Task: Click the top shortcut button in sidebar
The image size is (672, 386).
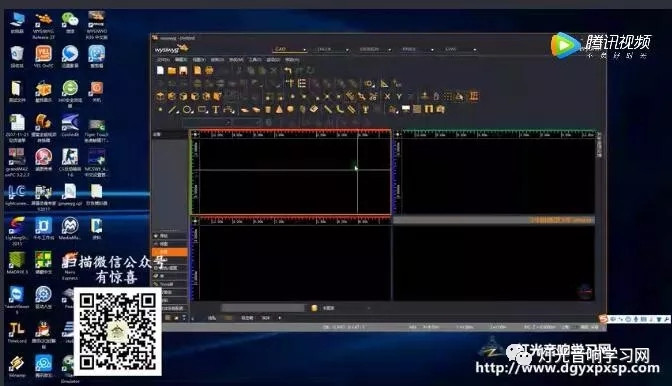Action: coord(170,236)
